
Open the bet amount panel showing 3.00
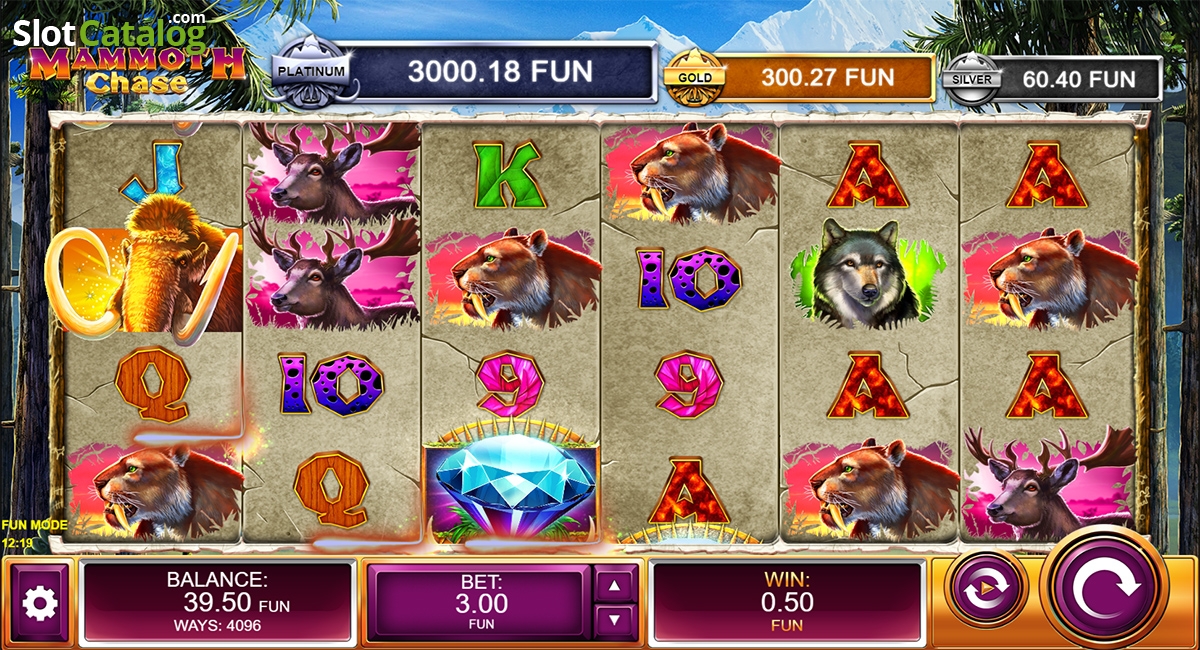click(x=482, y=603)
